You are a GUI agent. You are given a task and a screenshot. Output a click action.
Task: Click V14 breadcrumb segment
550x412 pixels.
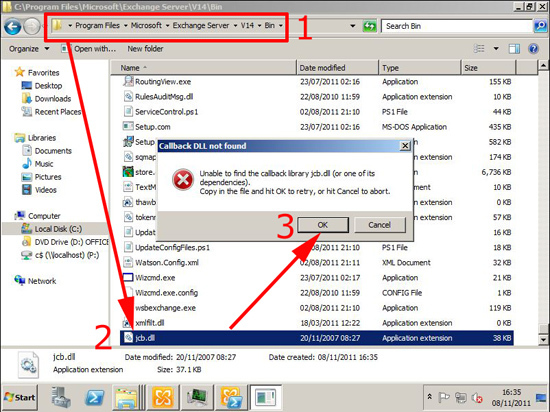click(x=247, y=25)
